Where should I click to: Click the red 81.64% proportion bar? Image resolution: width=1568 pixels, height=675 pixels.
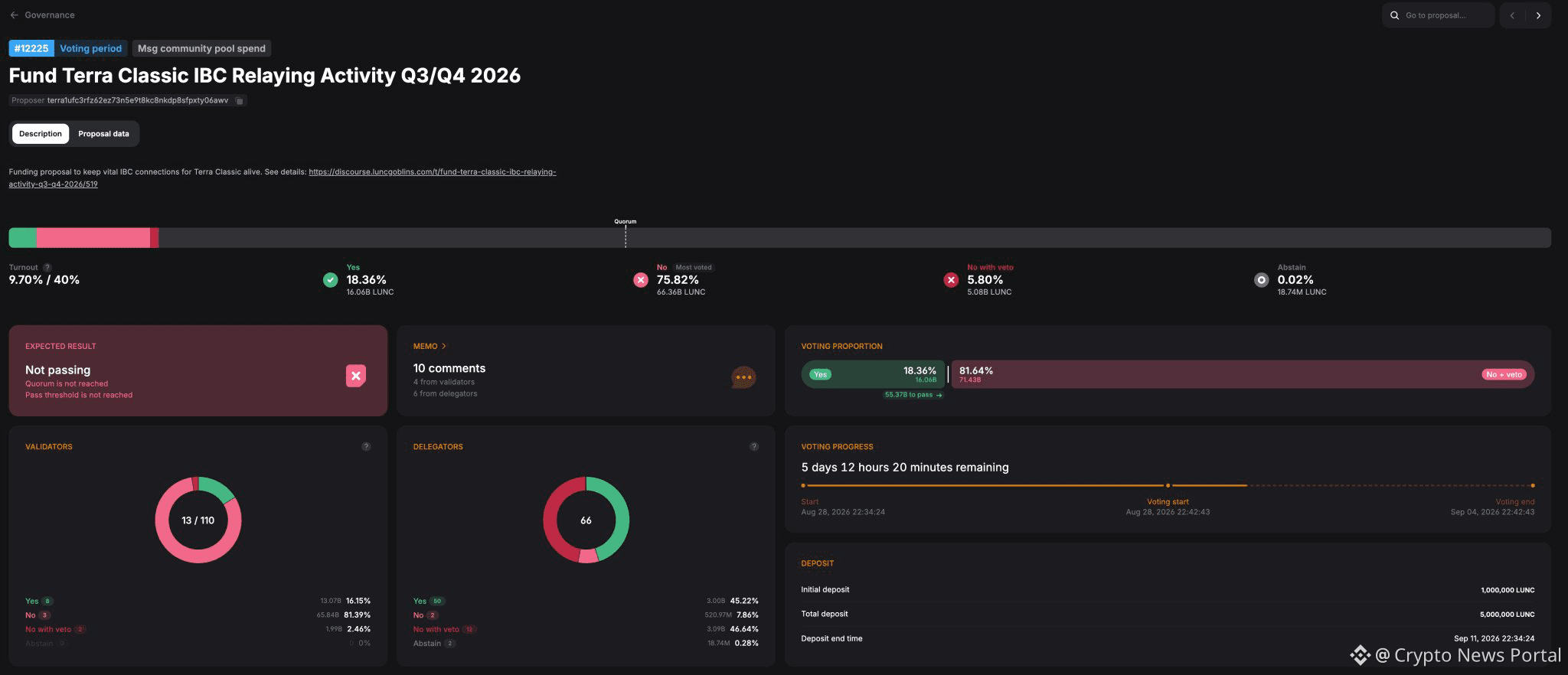[x=1243, y=374]
